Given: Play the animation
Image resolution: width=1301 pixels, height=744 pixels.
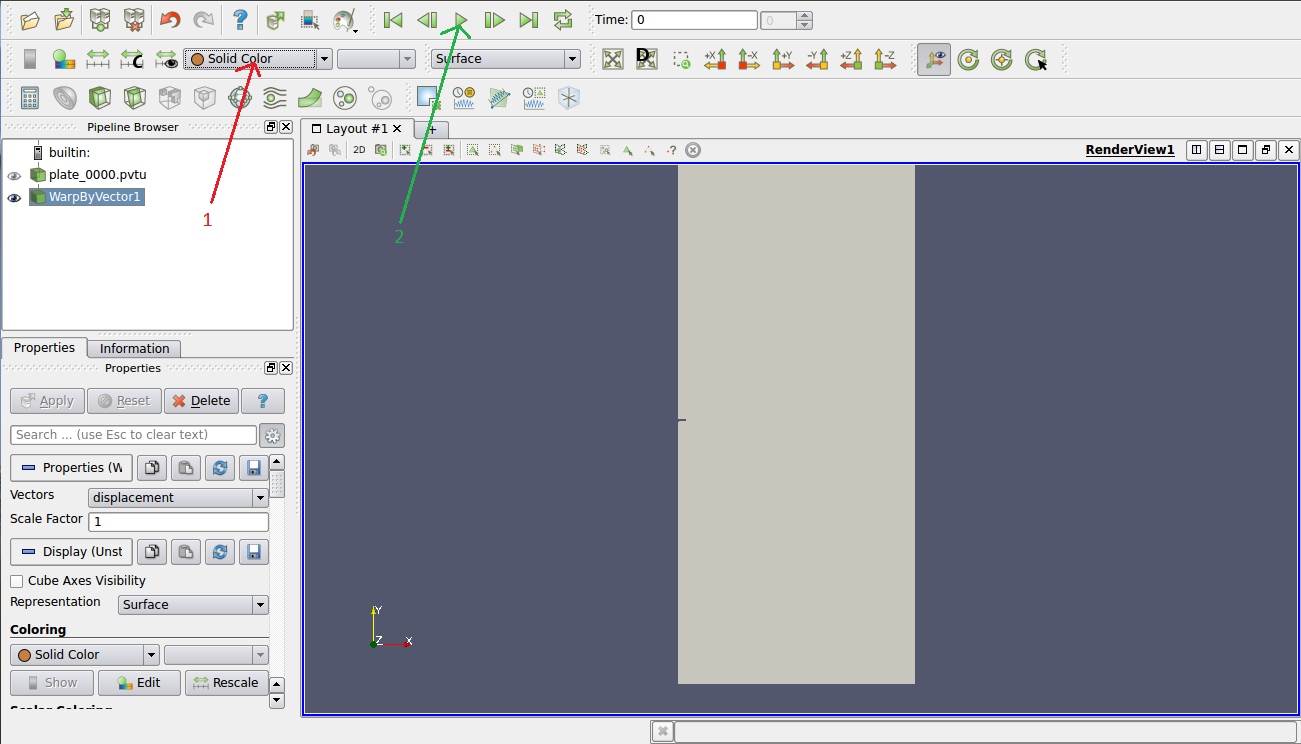Looking at the screenshot, I should [x=461, y=20].
